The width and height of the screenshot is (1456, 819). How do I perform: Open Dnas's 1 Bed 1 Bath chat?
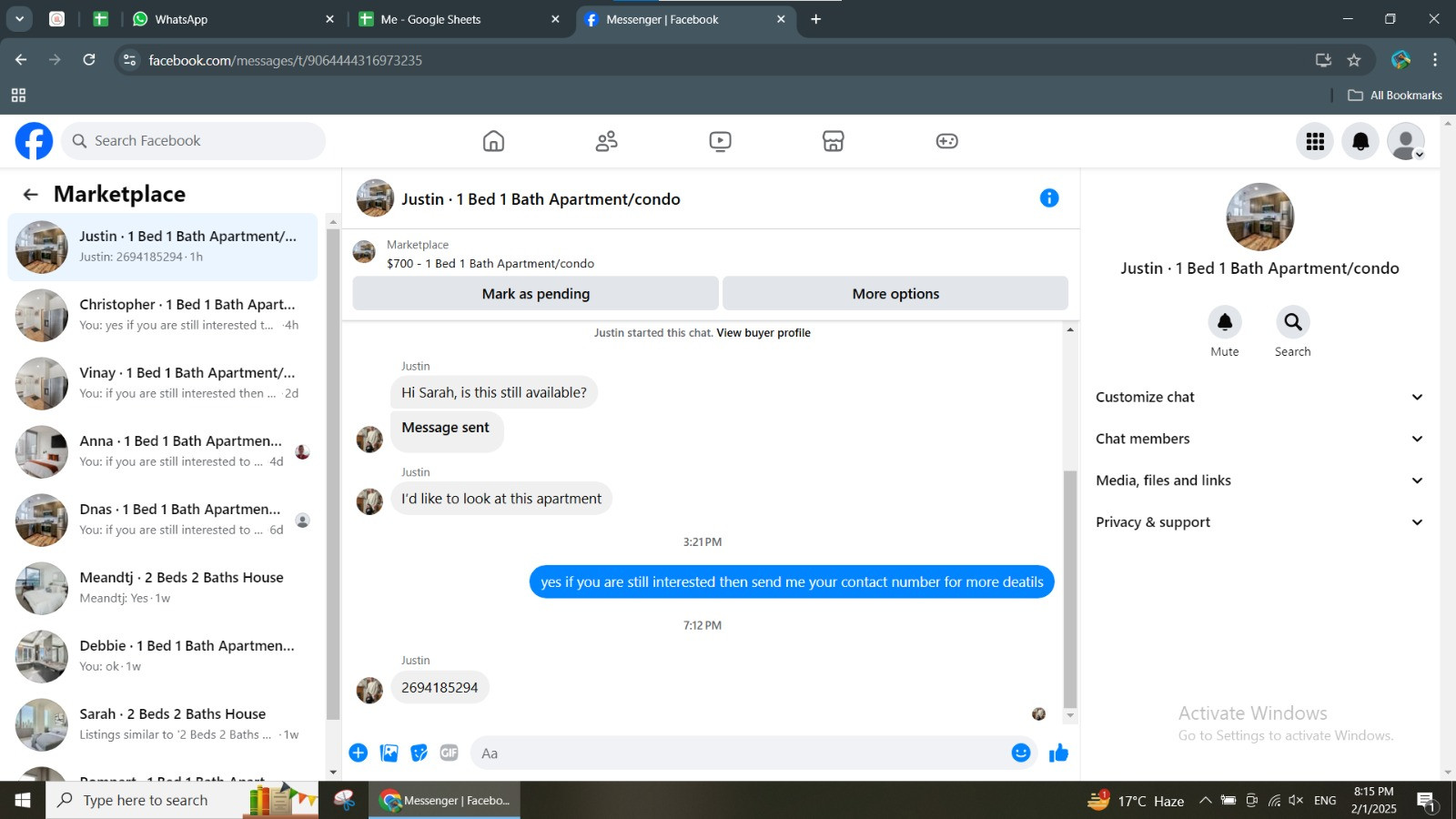click(x=164, y=520)
